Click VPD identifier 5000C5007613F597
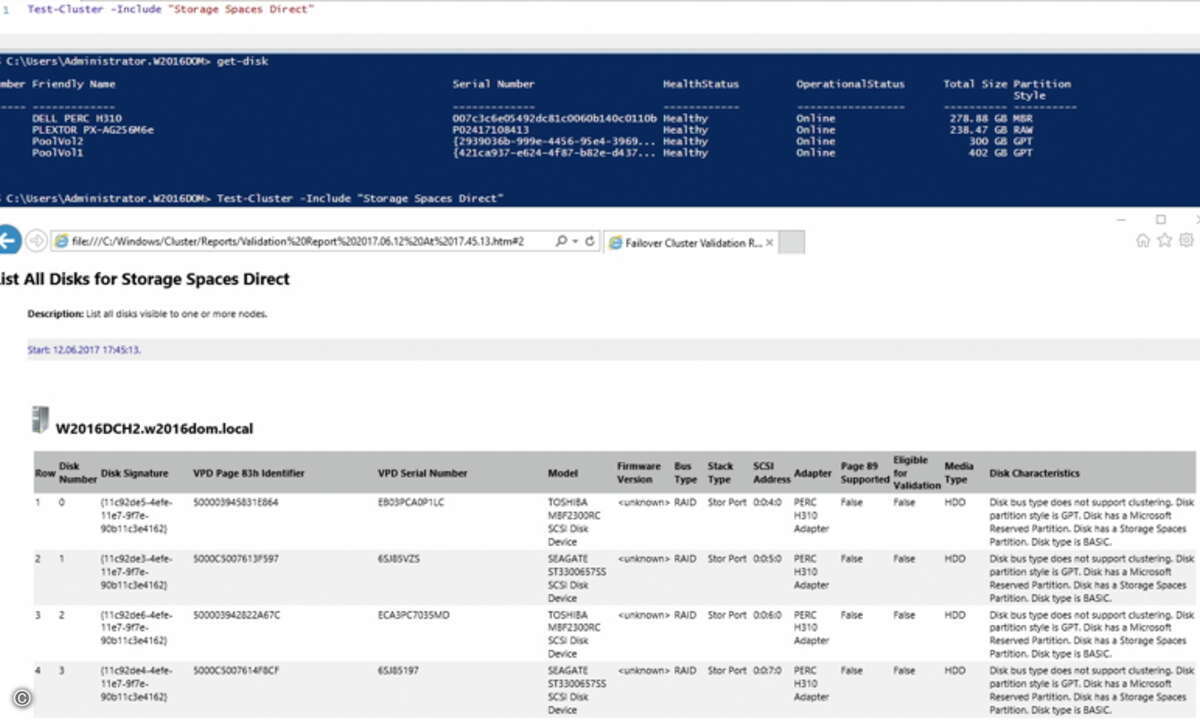Screen dimensions: 1200x720 [x=236, y=558]
